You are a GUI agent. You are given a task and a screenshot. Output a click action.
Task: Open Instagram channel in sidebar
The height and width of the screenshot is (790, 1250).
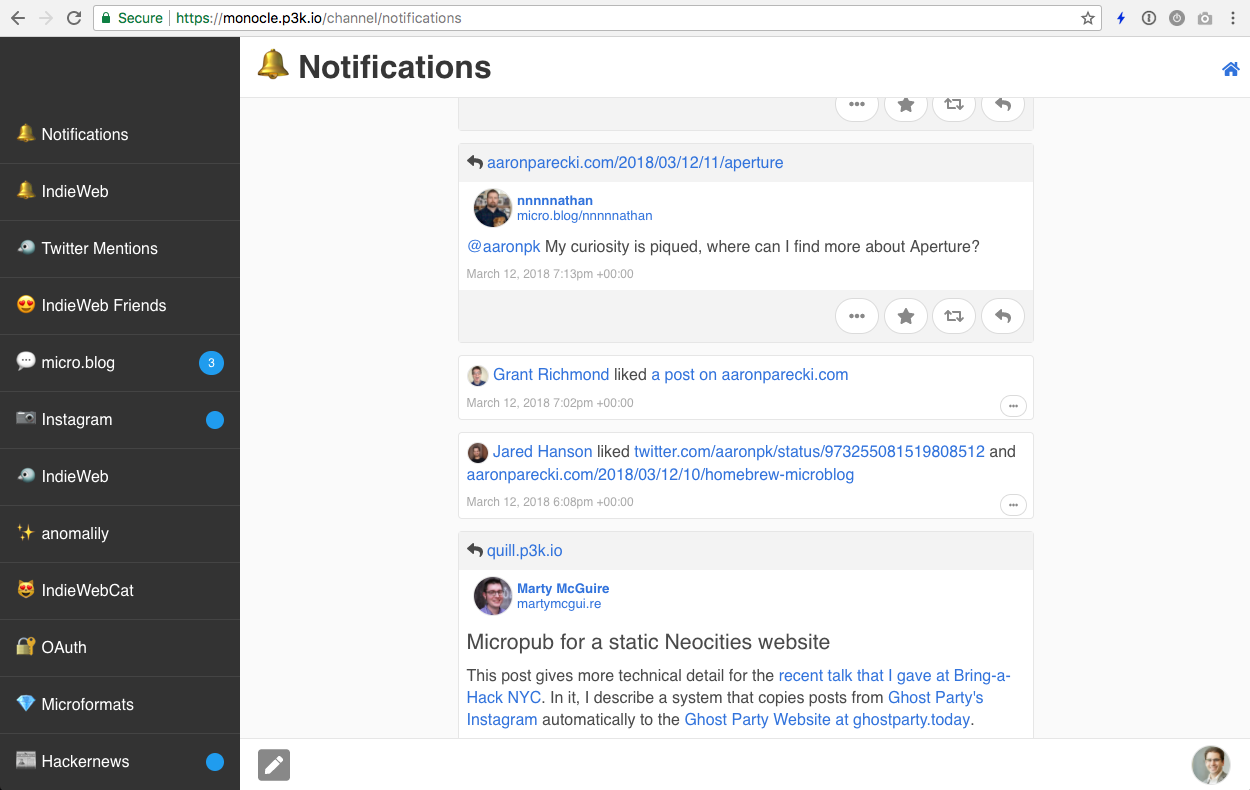tap(120, 419)
